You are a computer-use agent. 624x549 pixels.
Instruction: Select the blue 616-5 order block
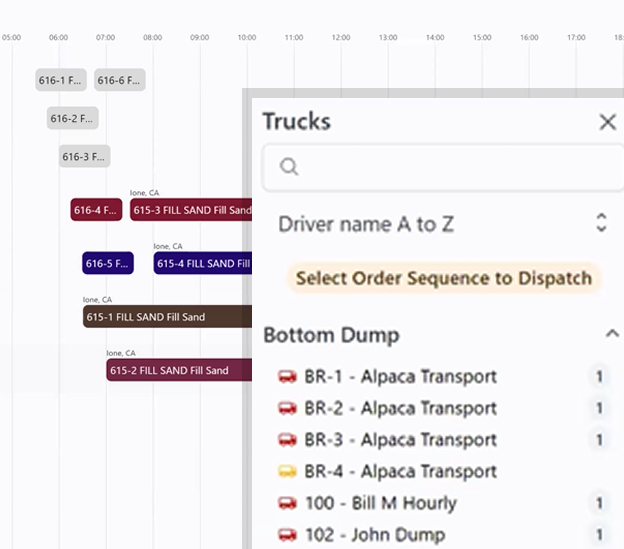point(108,263)
